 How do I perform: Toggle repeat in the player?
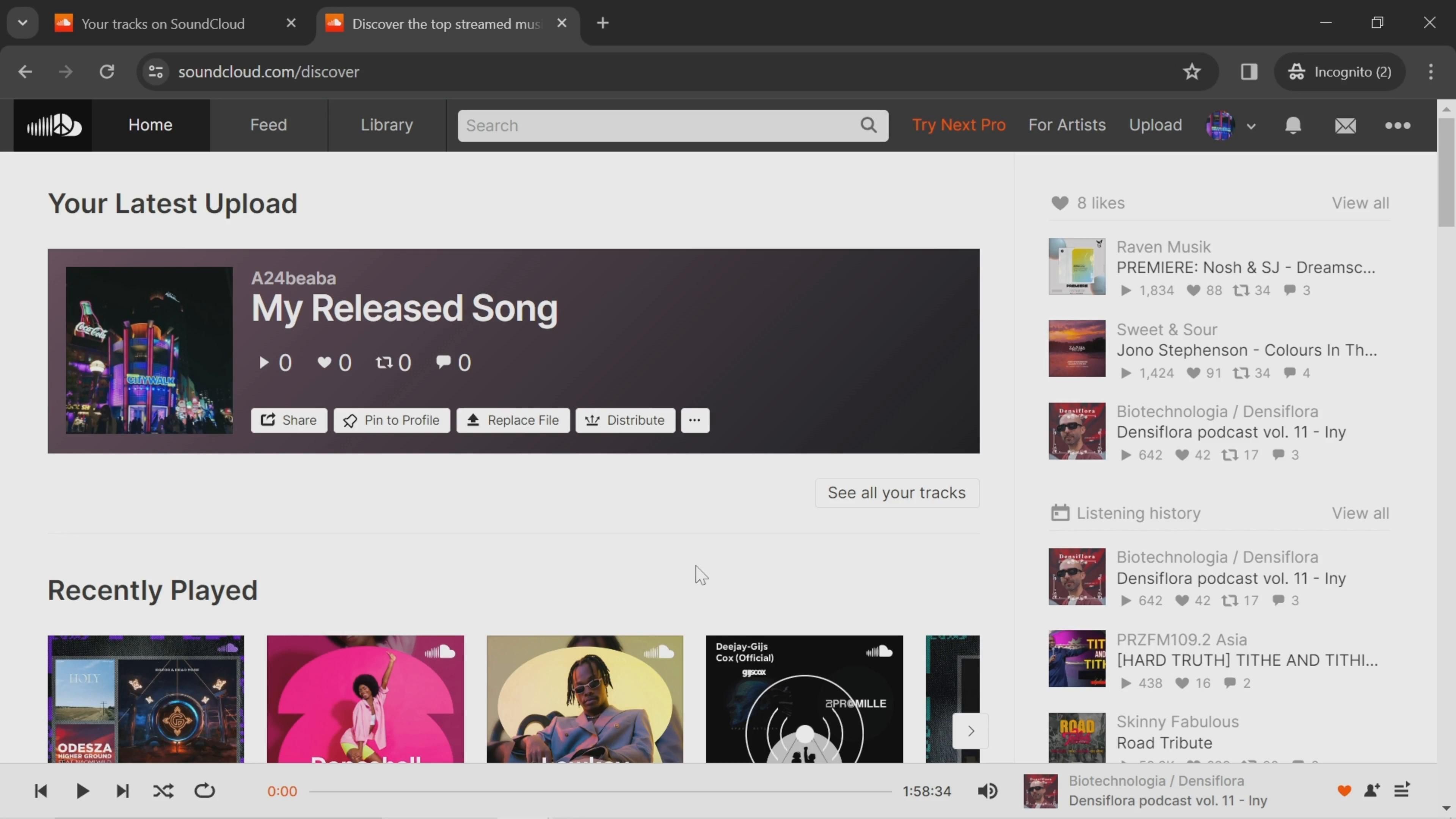[x=205, y=791]
